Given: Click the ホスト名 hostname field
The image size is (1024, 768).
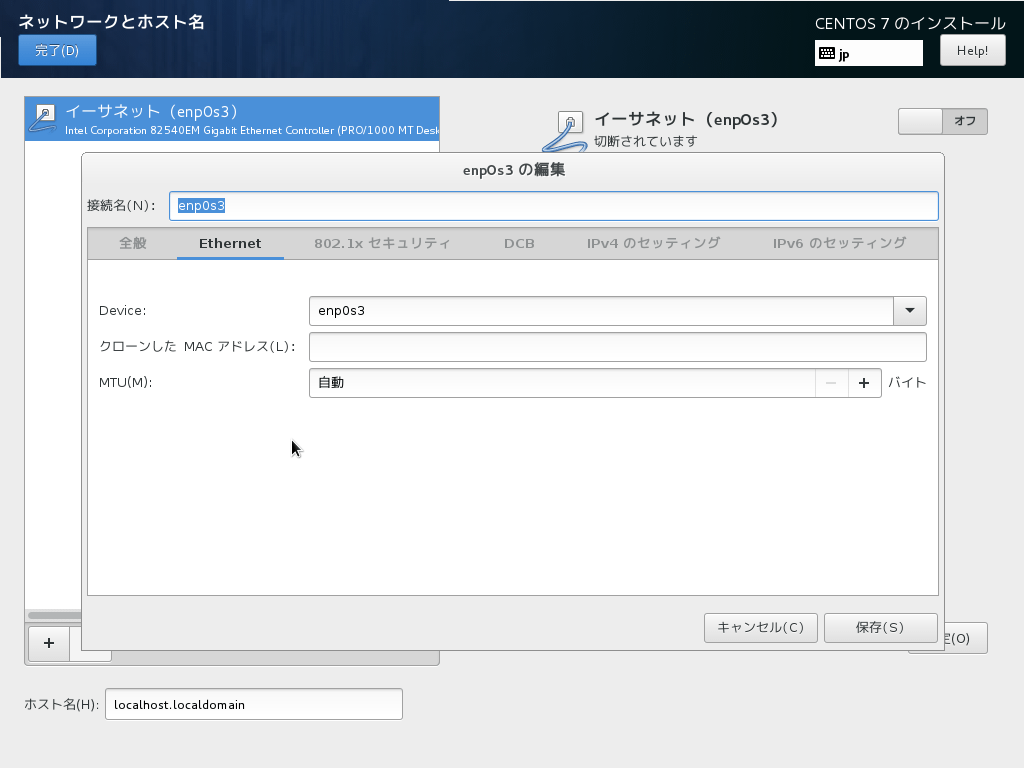Looking at the screenshot, I should pos(253,704).
